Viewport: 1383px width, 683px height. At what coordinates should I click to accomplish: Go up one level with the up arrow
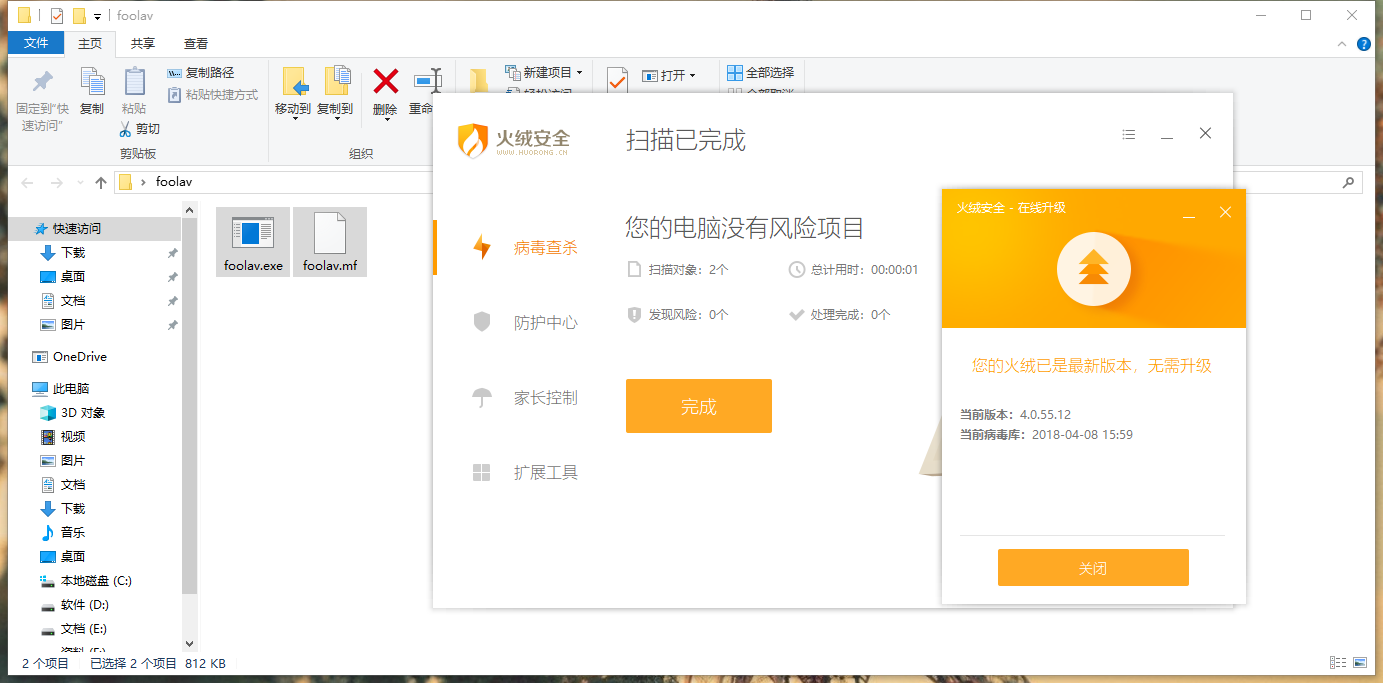point(101,183)
